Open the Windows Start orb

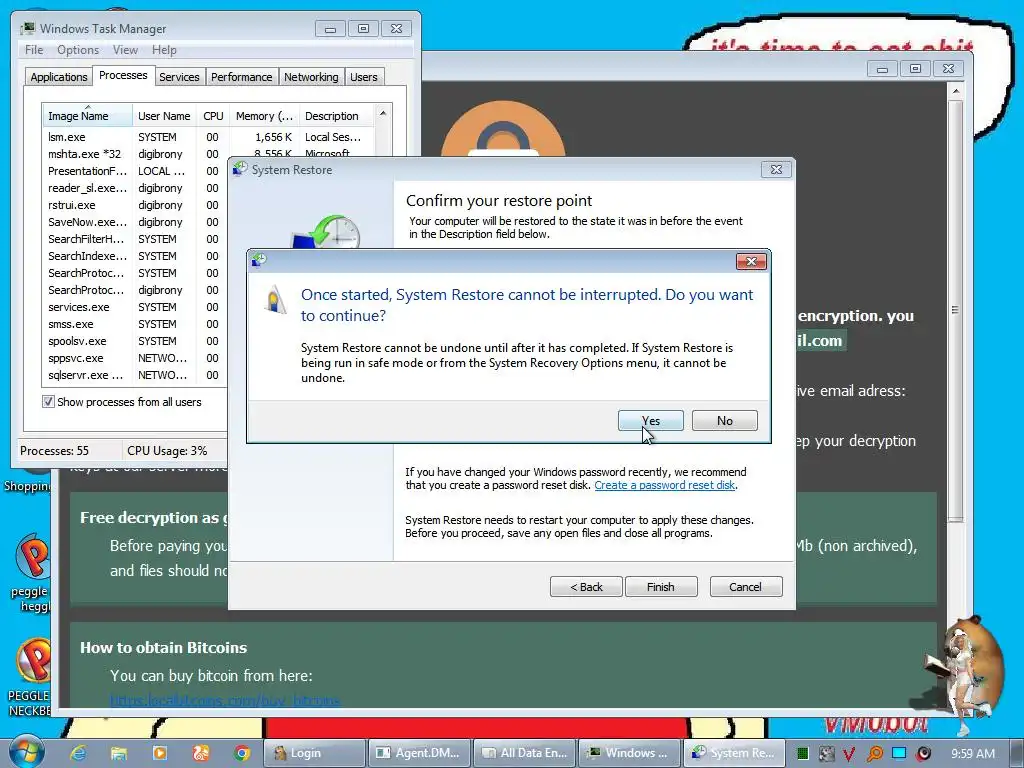click(x=25, y=752)
